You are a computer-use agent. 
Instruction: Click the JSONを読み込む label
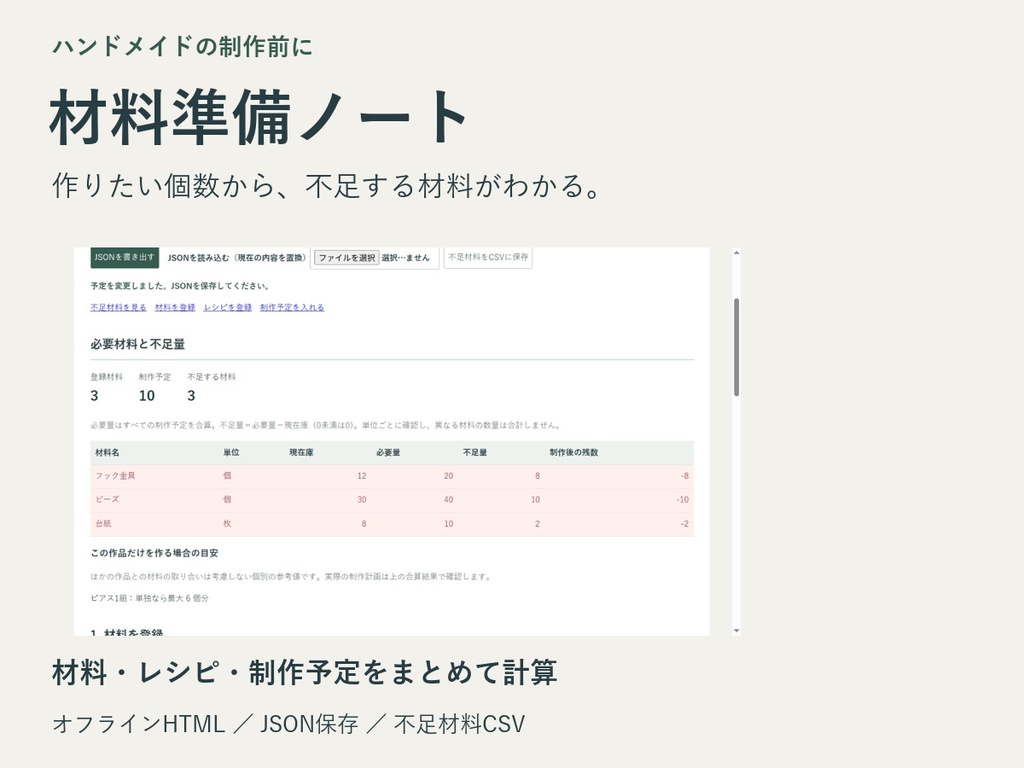coord(236,258)
